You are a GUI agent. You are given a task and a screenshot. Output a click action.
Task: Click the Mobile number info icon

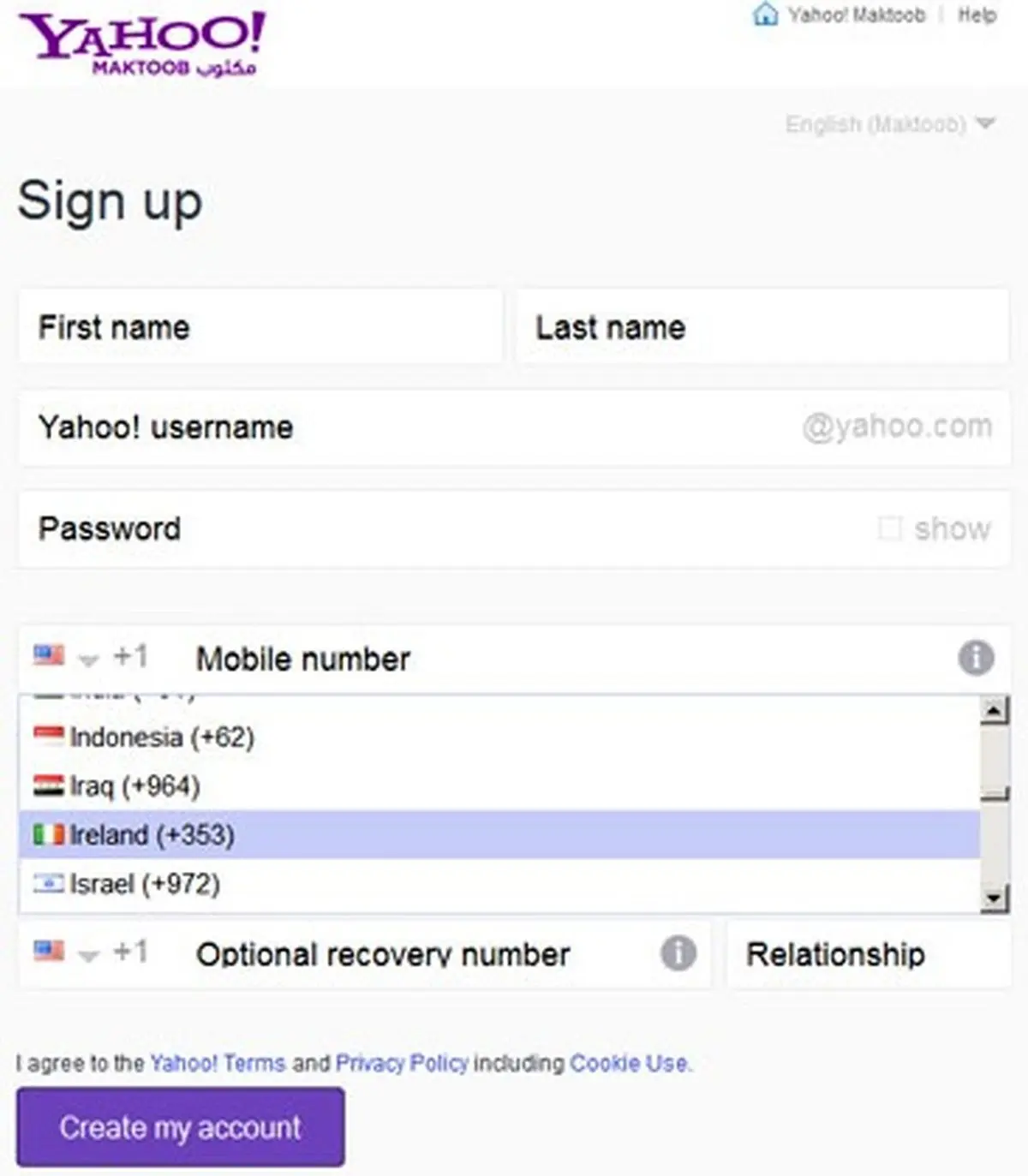pos(976,658)
